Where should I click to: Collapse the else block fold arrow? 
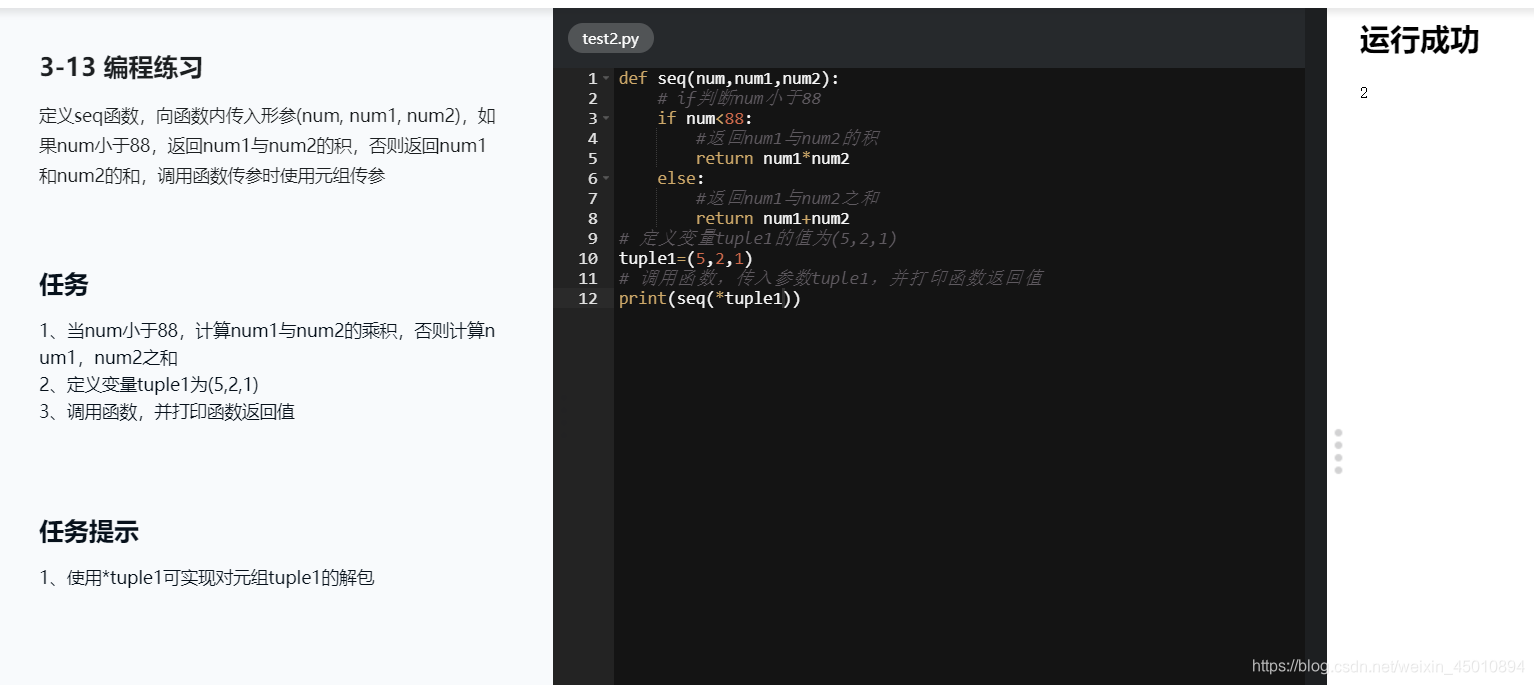pyautogui.click(x=606, y=178)
